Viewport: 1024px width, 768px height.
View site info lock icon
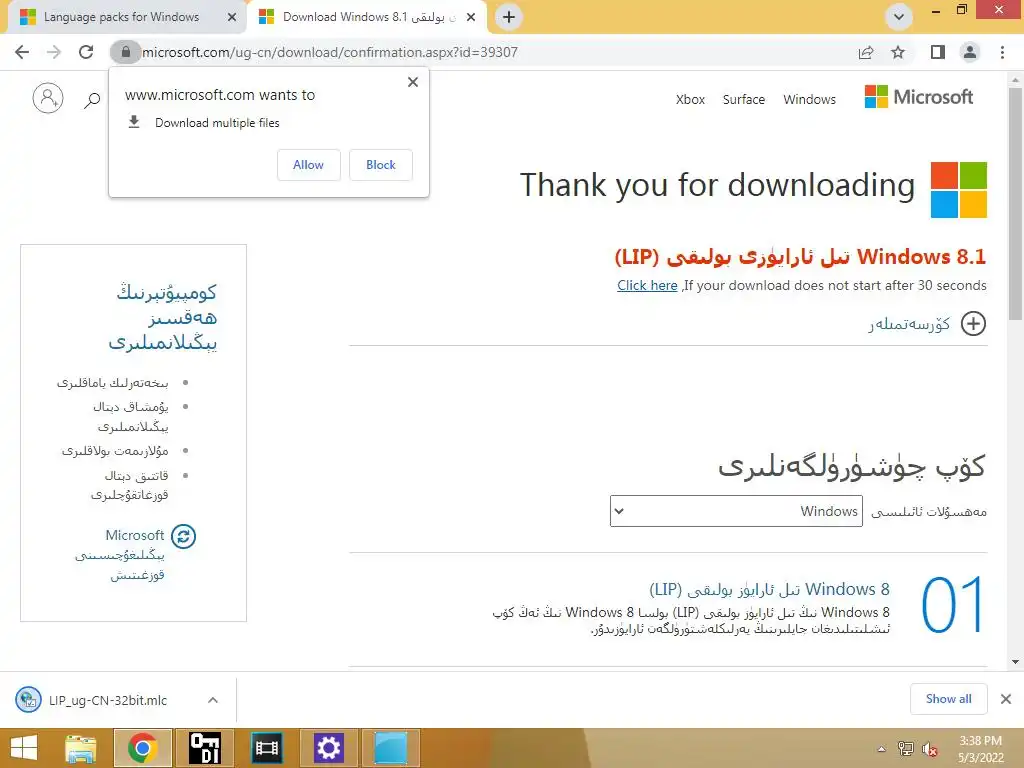tap(126, 52)
